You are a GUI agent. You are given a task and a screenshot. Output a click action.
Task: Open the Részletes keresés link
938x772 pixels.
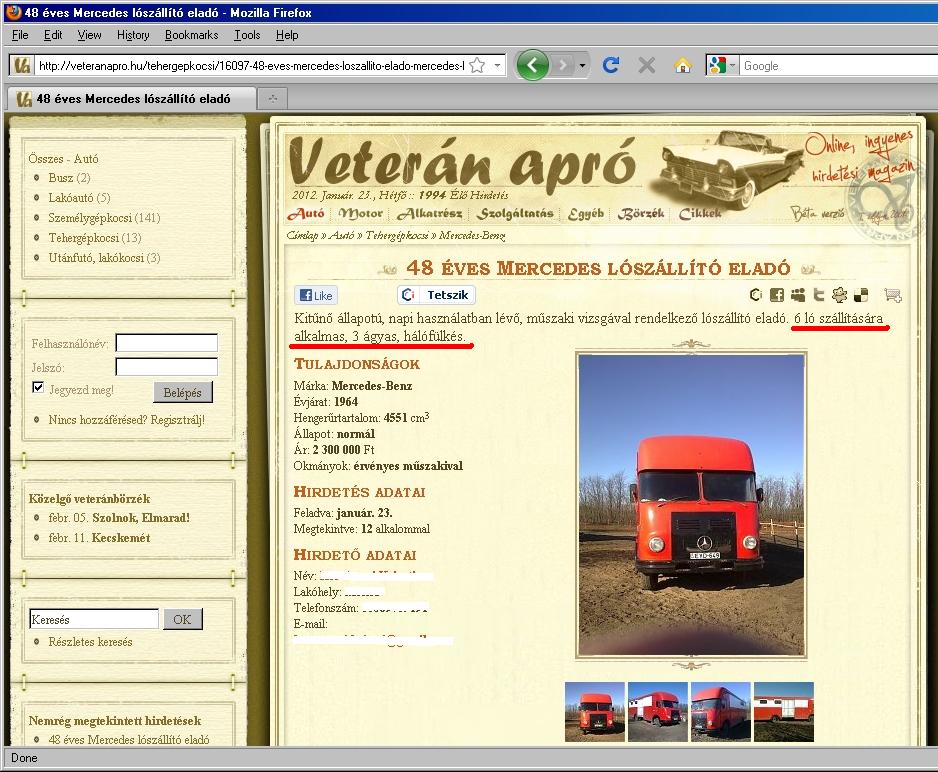pos(90,642)
